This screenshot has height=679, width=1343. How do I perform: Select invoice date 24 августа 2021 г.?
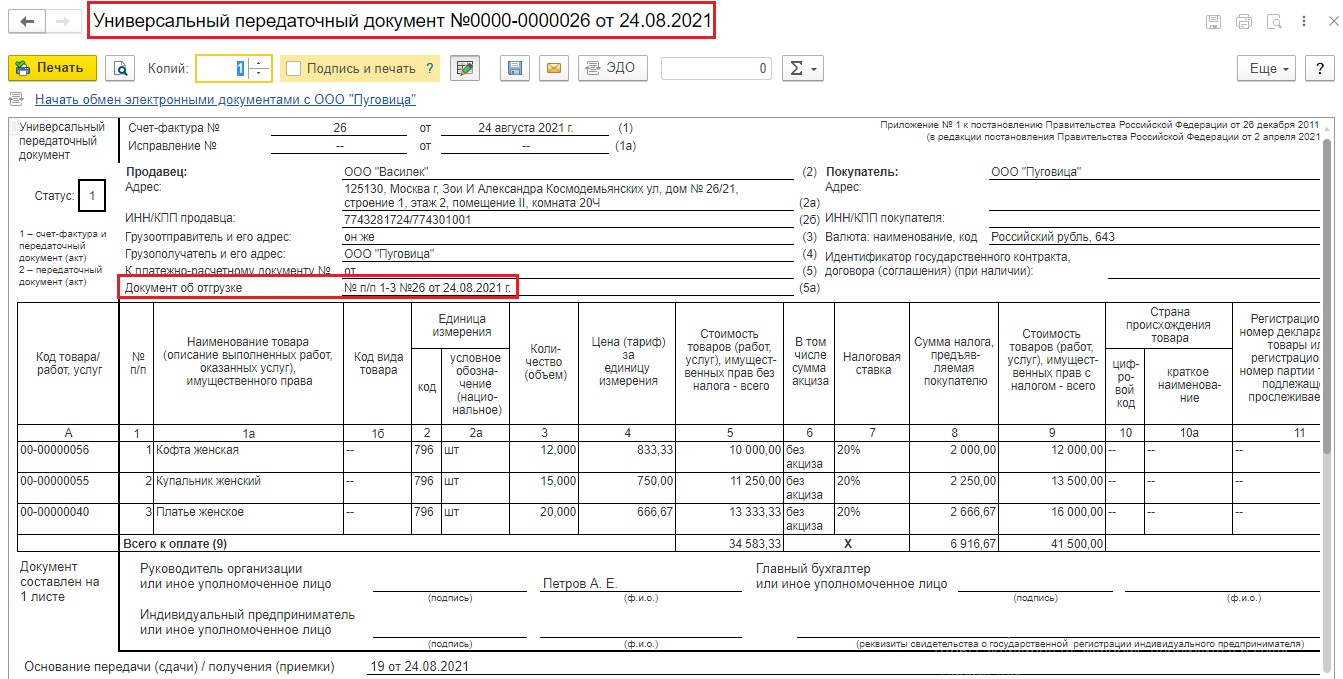coord(525,128)
